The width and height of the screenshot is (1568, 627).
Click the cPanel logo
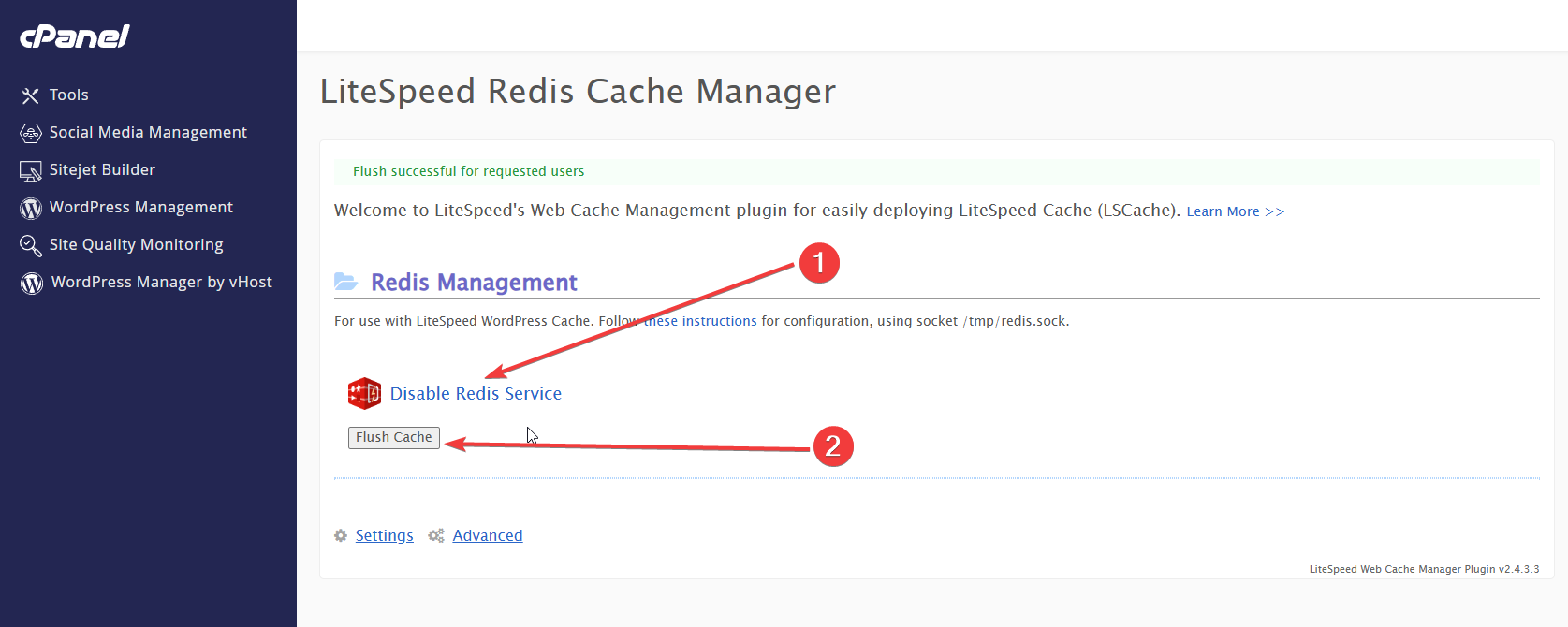tap(75, 36)
